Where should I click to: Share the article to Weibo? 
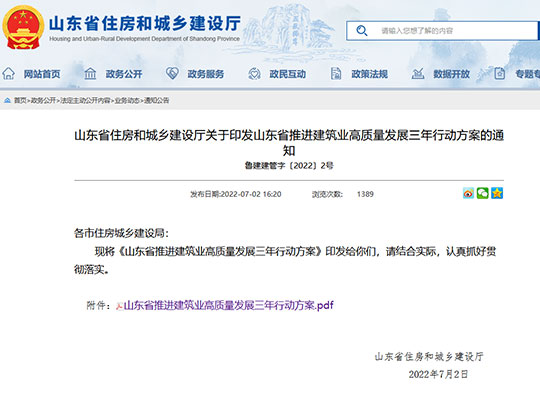click(468, 193)
